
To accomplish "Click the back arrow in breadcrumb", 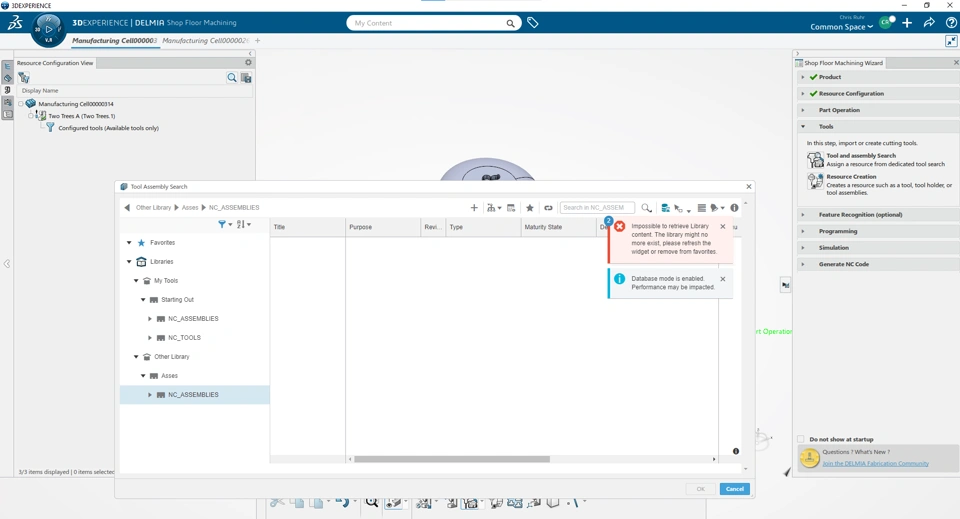I will point(127,207).
